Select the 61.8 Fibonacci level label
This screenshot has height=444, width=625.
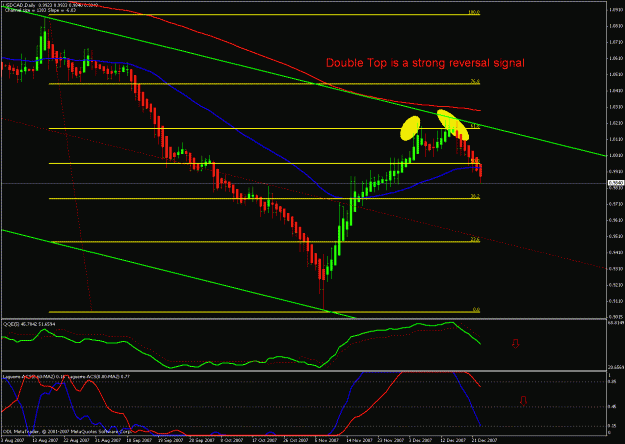pyautogui.click(x=475, y=126)
